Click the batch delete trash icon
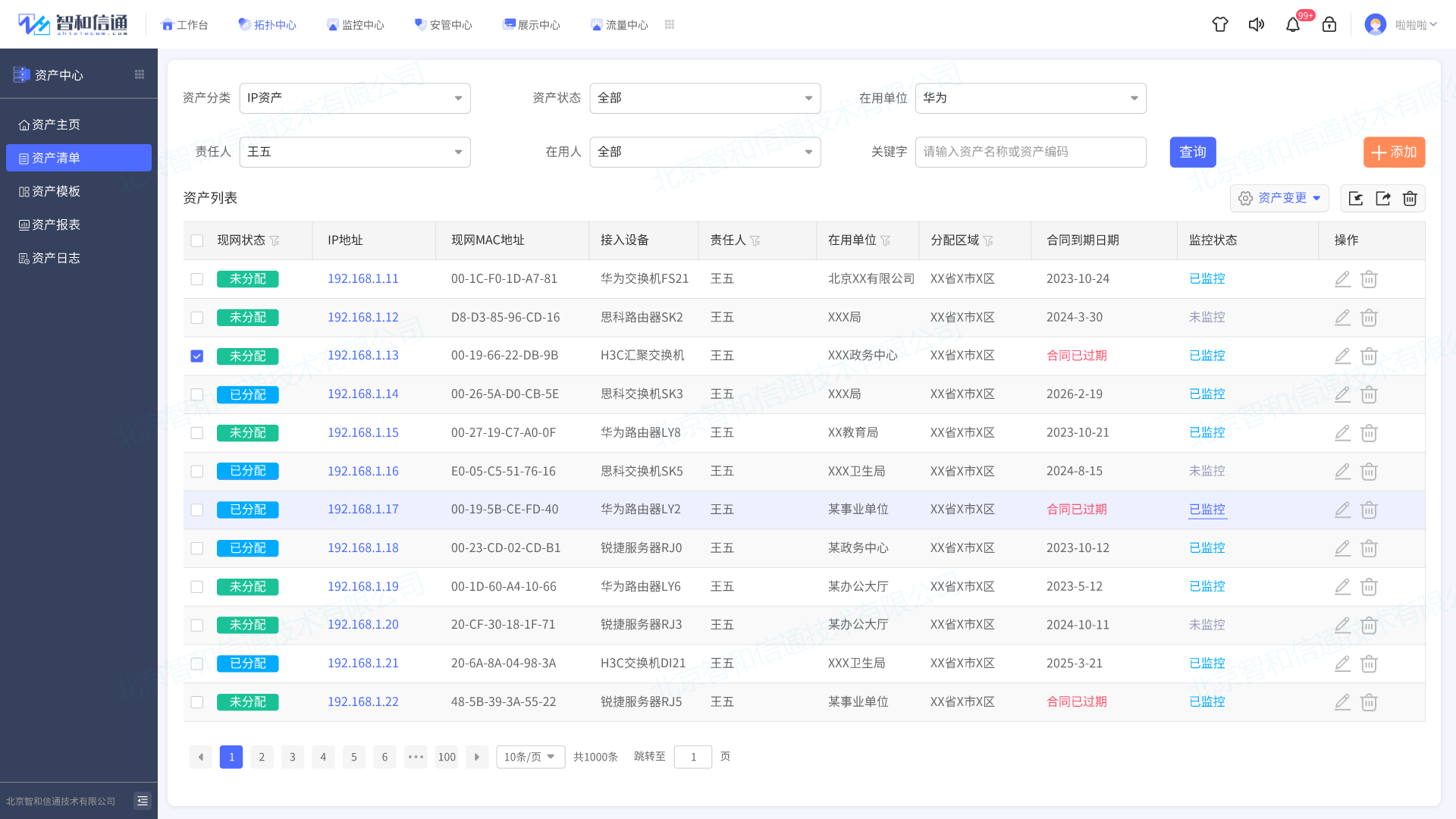1456x819 pixels. [x=1410, y=198]
